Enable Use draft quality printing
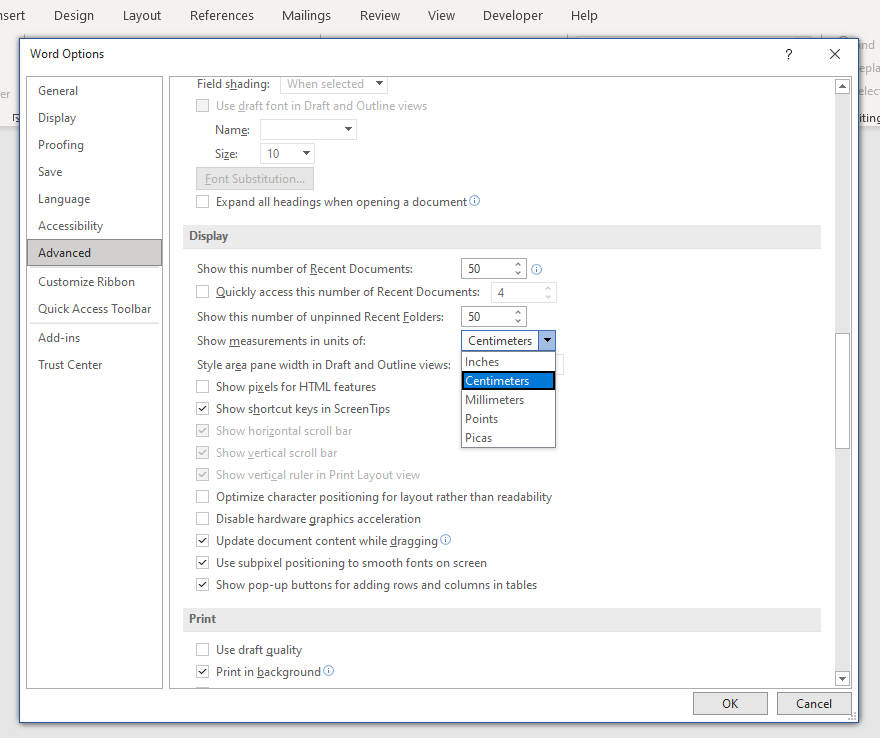The image size is (880, 738). 203,649
